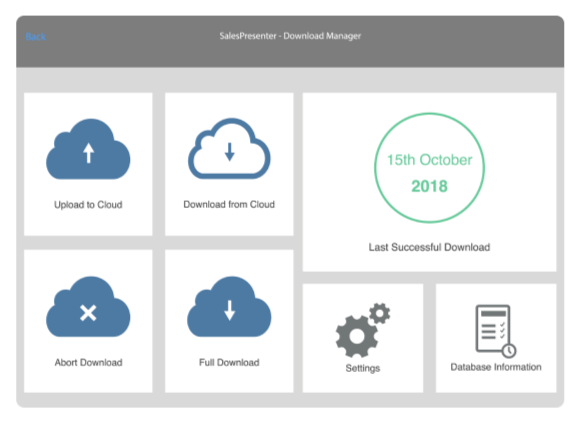Image resolution: width=581 pixels, height=423 pixels.
Task: Click the small gear in the Settings icon
Action: (380, 313)
